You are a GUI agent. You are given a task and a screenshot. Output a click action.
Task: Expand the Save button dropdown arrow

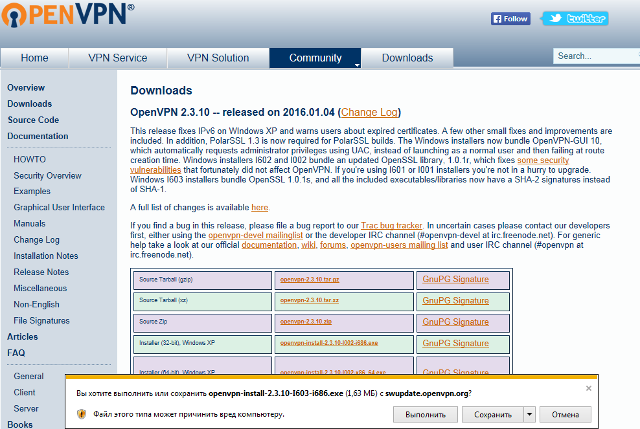pyautogui.click(x=529, y=415)
